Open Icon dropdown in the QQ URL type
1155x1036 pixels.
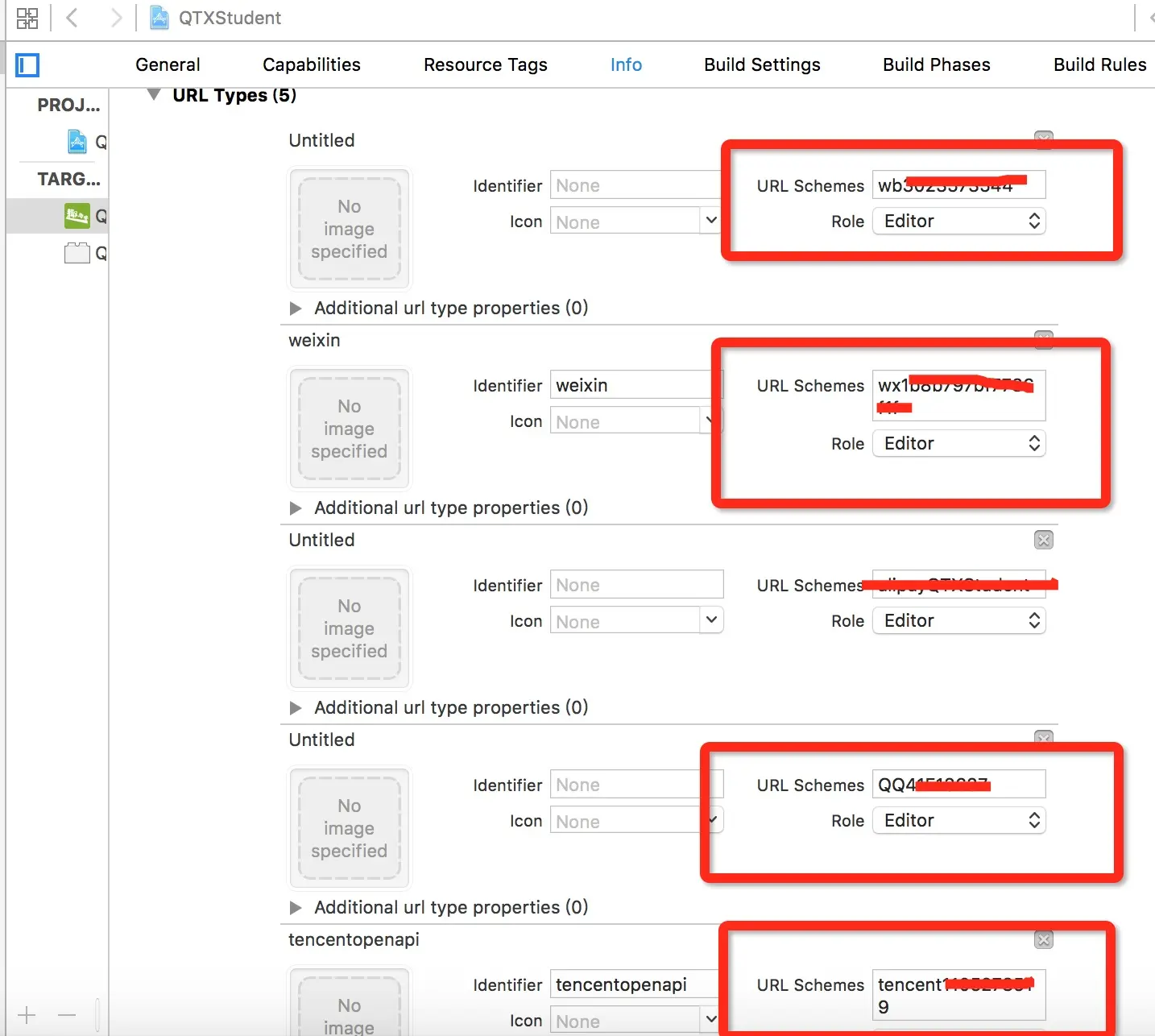pyautogui.click(x=712, y=820)
